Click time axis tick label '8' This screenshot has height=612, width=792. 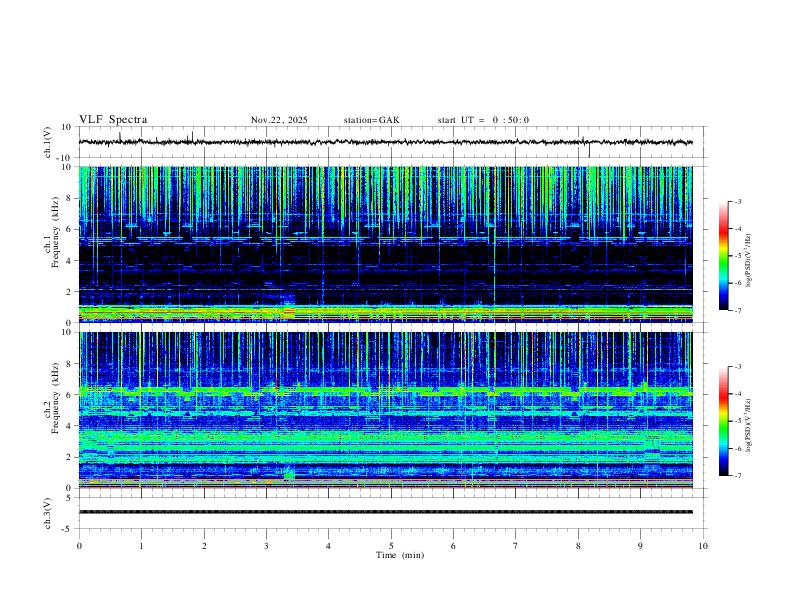pyautogui.click(x=578, y=546)
